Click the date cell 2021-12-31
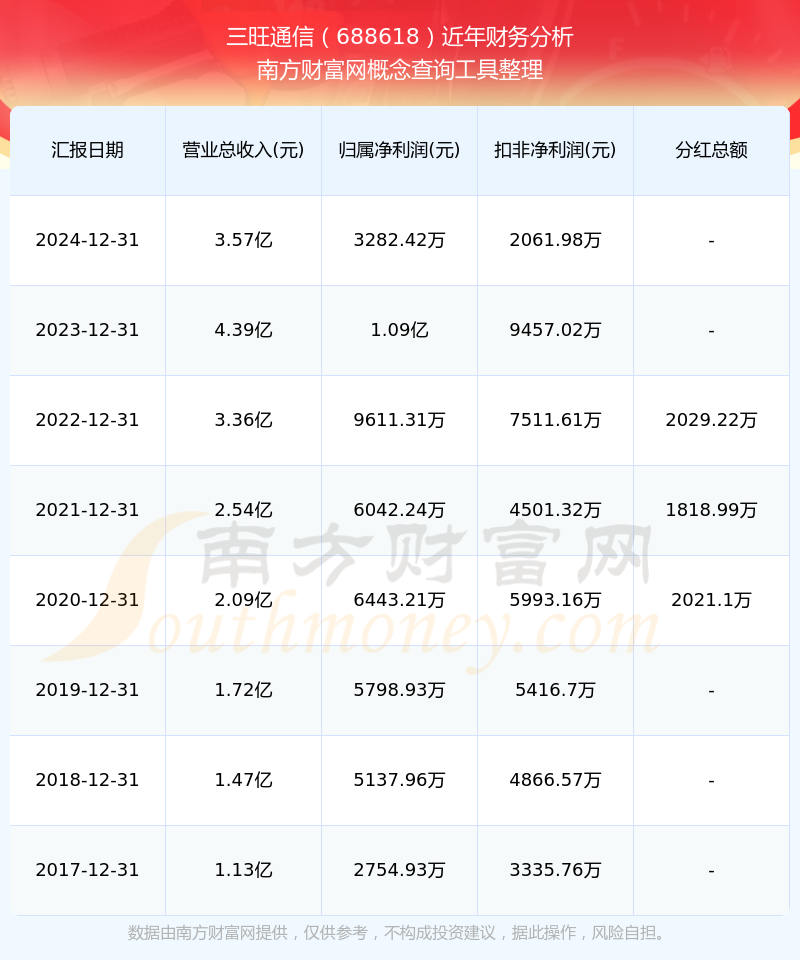Screen dimensions: 800x960 click(x=88, y=510)
